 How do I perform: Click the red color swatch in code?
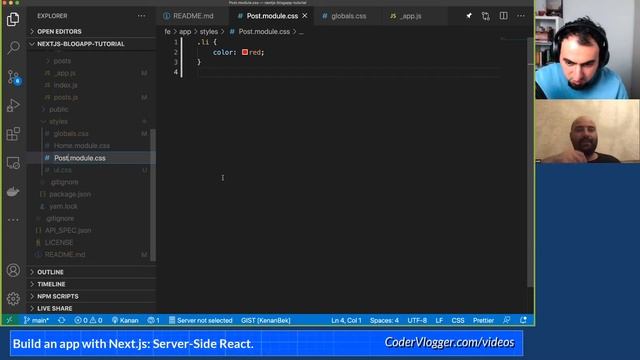click(x=244, y=52)
